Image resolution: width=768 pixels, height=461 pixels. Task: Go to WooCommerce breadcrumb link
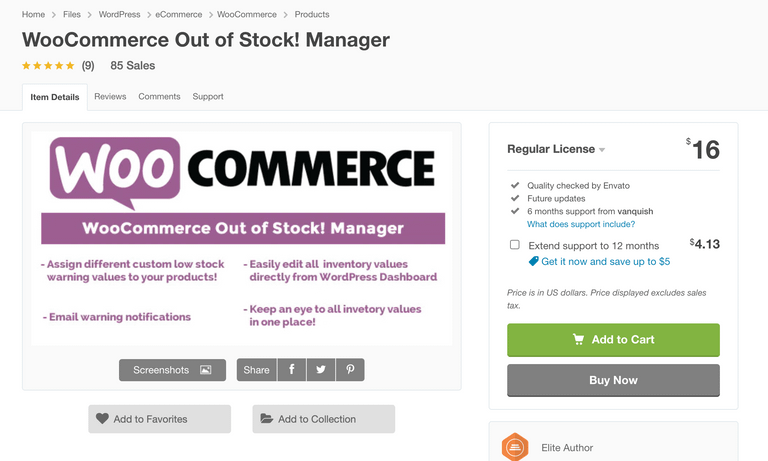click(x=246, y=15)
